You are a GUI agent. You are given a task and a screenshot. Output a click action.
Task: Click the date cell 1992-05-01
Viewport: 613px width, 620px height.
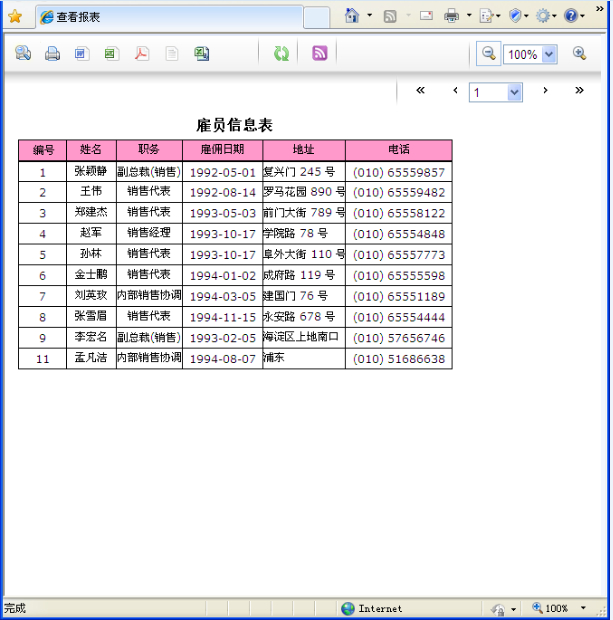222,172
